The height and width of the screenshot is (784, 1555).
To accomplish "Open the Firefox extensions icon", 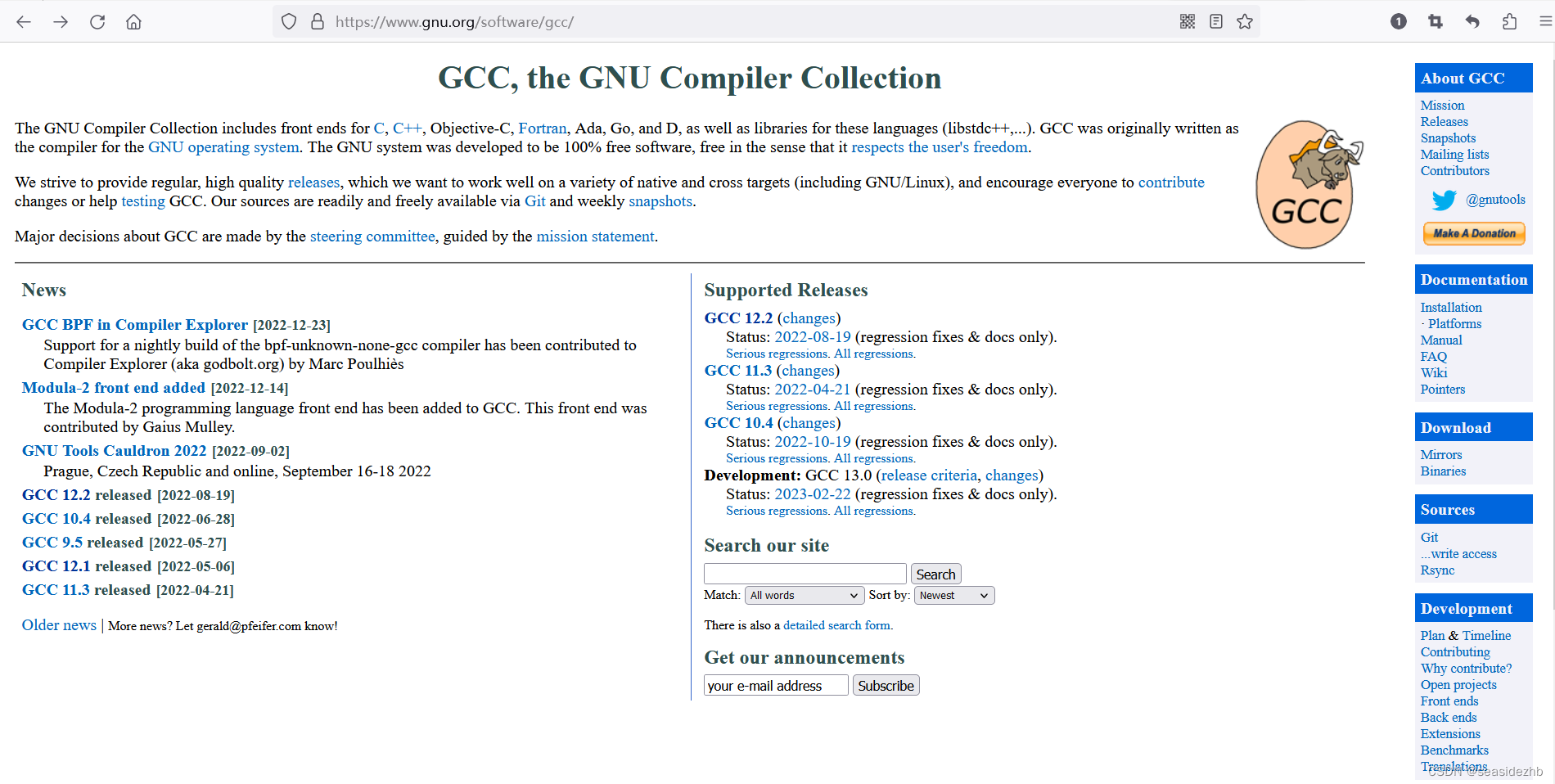I will pyautogui.click(x=1510, y=21).
